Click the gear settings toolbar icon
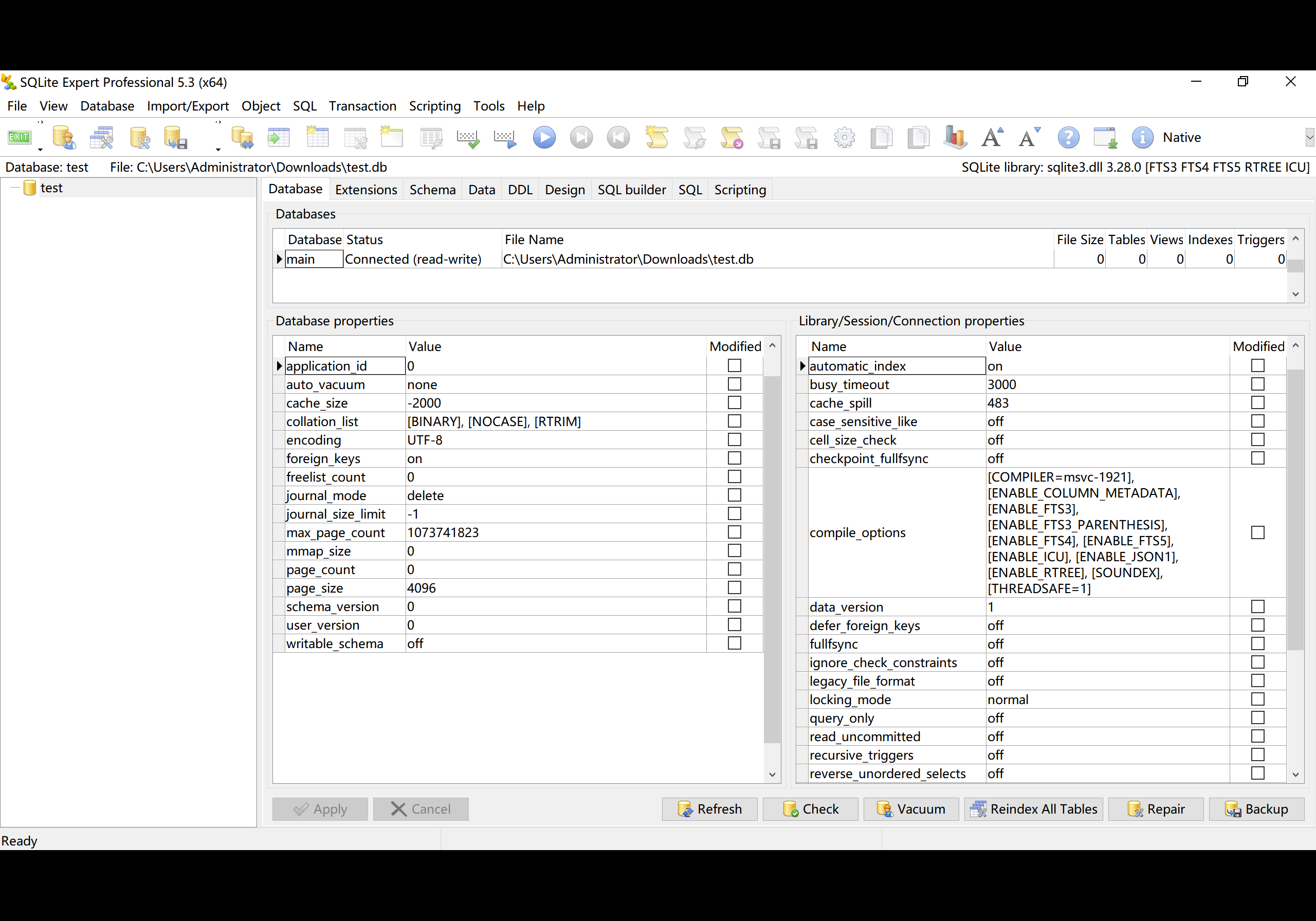Screen dimensions: 1316x921 coord(844,138)
